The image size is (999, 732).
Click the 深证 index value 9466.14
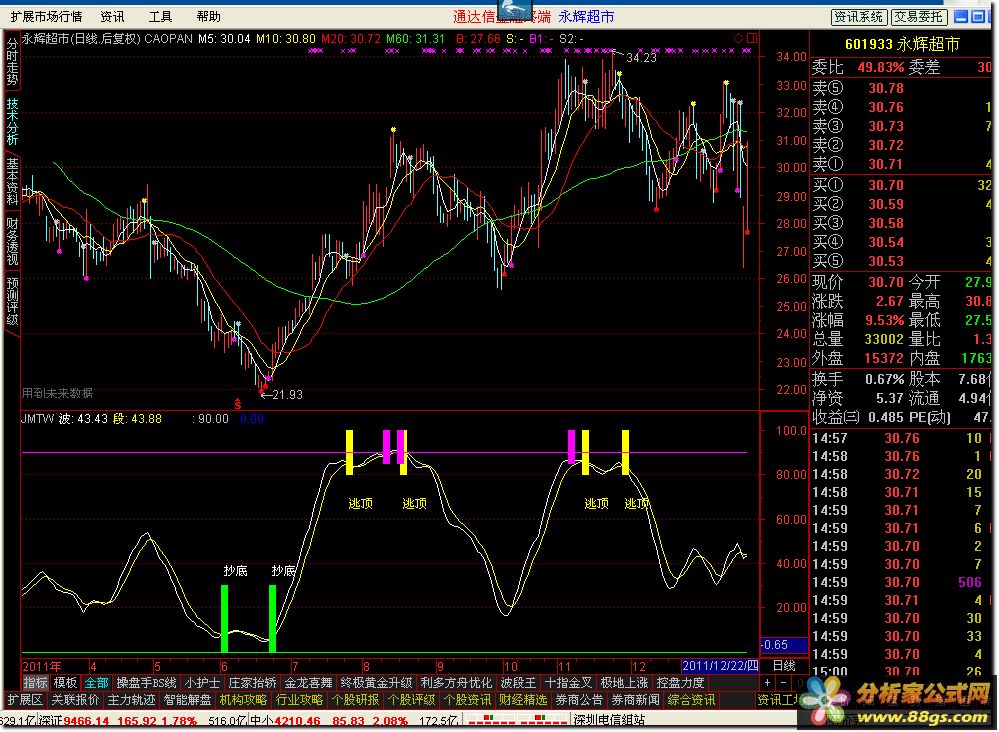point(86,721)
